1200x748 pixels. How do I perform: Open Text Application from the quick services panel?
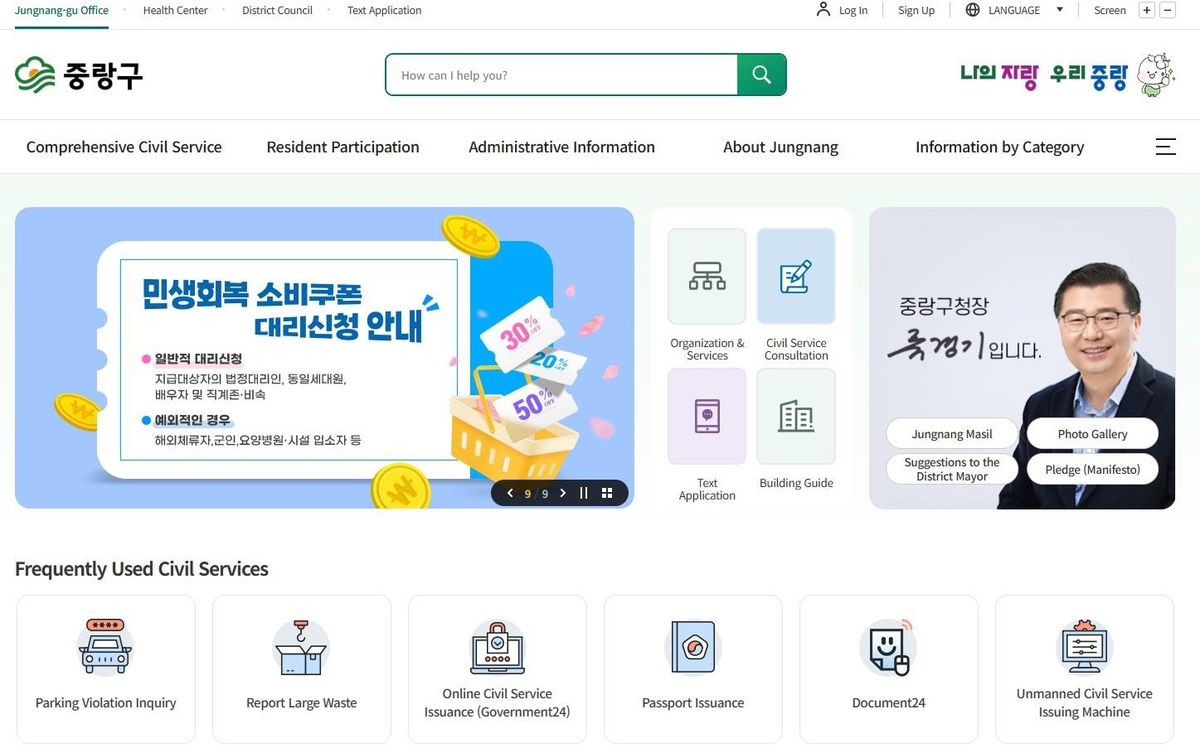pos(706,417)
